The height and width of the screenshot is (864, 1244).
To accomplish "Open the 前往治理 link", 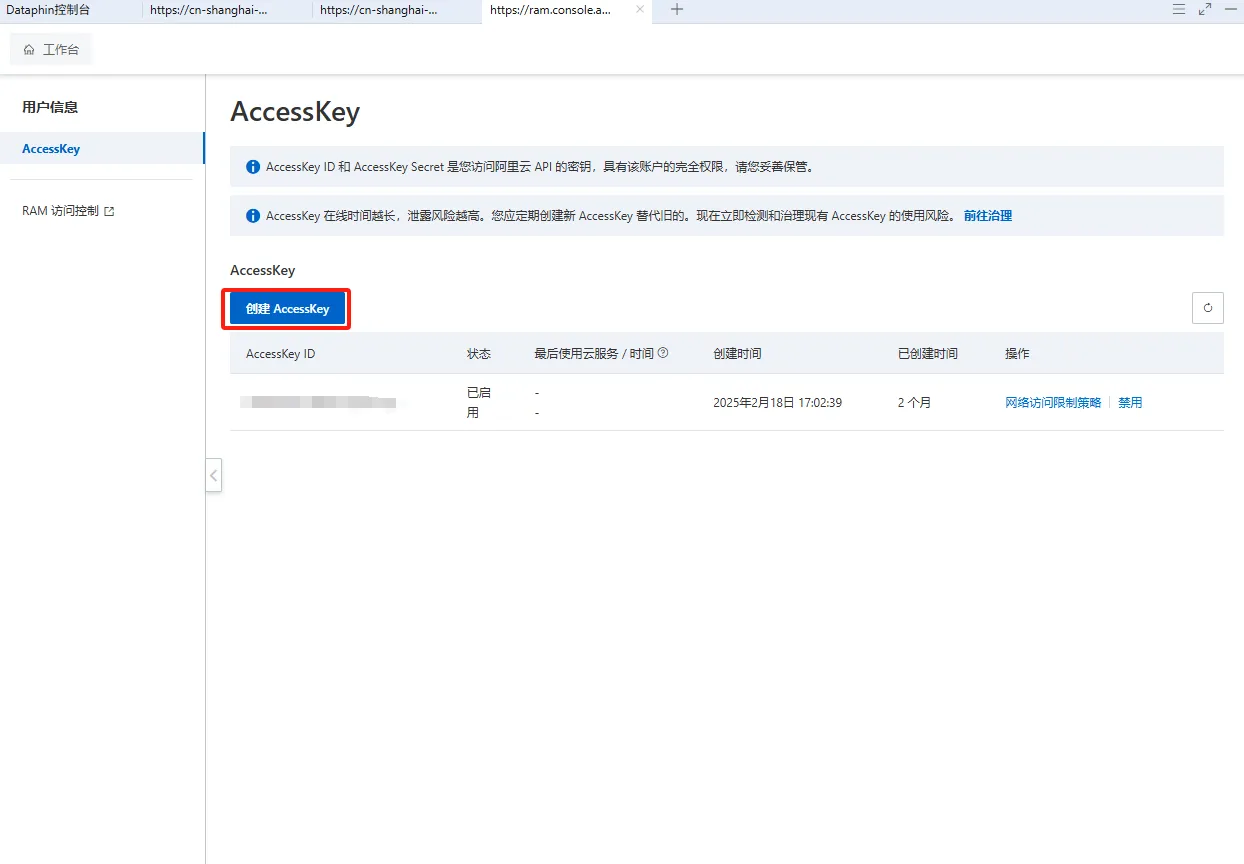I will click(x=988, y=215).
